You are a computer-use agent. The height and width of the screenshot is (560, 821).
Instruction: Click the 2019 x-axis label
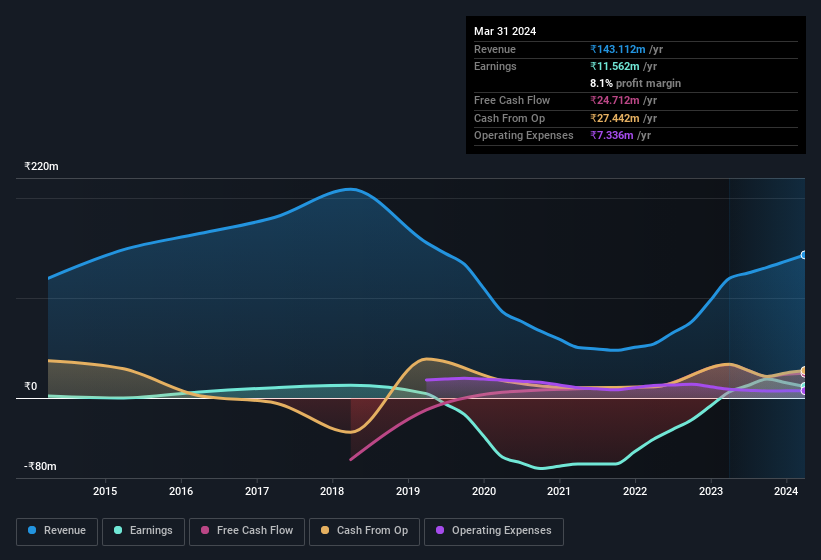point(408,491)
